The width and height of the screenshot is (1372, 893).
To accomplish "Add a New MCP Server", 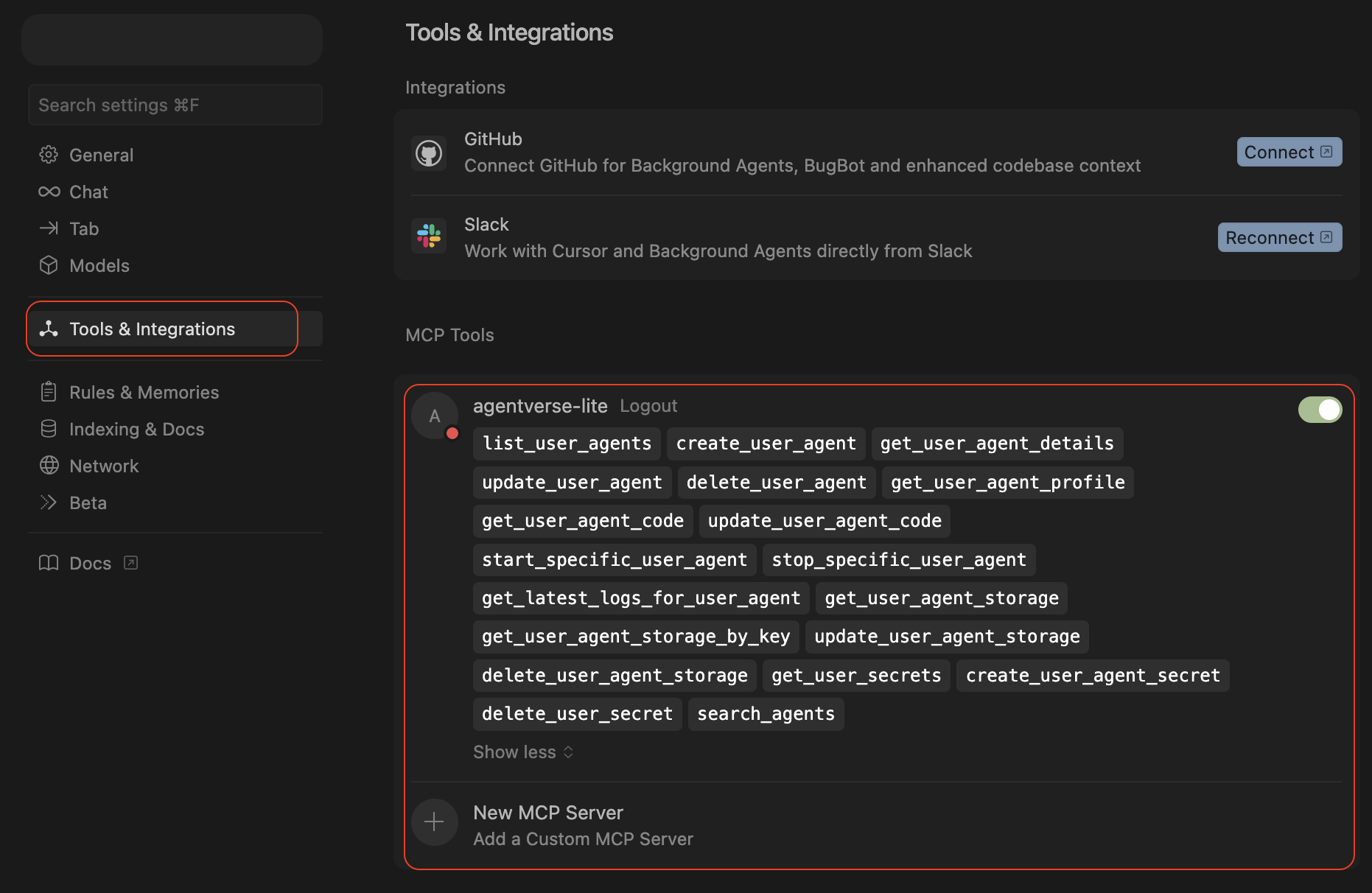I will click(547, 813).
